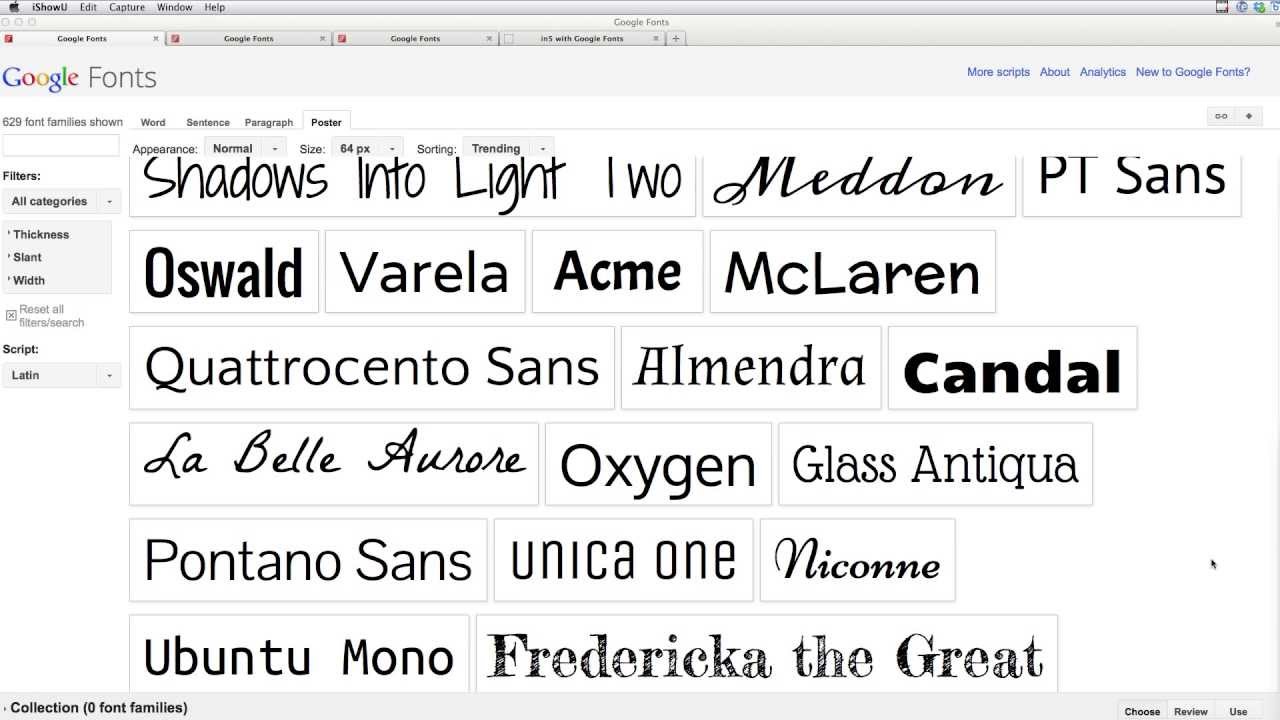Screen dimensions: 1280x720
Task: Select the Oxygen font card
Action: [658, 464]
